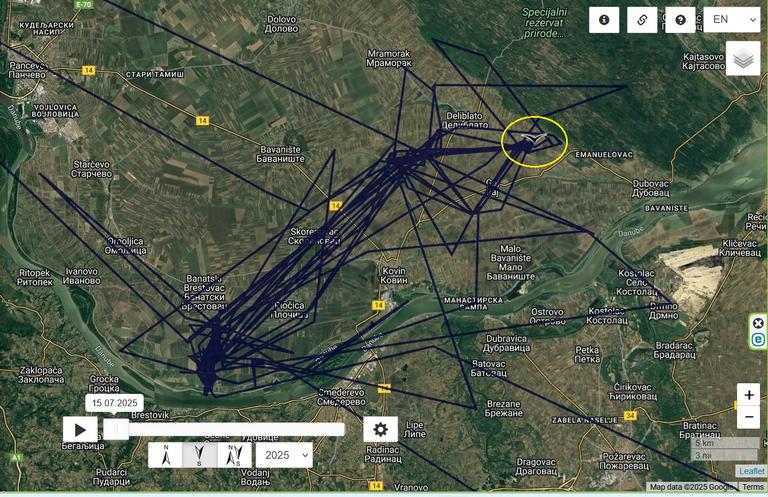Click the Ritopek label
The image size is (768, 497).
tap(34, 277)
